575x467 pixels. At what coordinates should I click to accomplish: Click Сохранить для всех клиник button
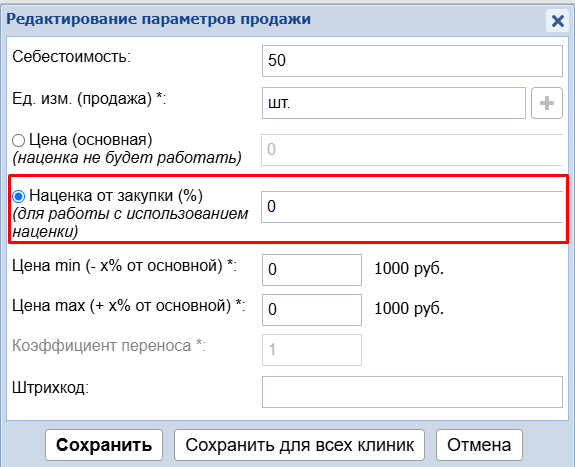tap(299, 445)
